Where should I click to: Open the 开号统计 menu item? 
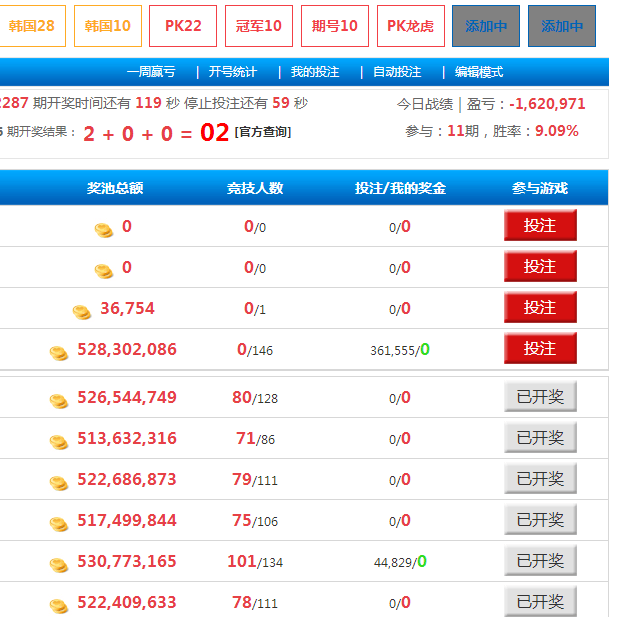tap(233, 72)
